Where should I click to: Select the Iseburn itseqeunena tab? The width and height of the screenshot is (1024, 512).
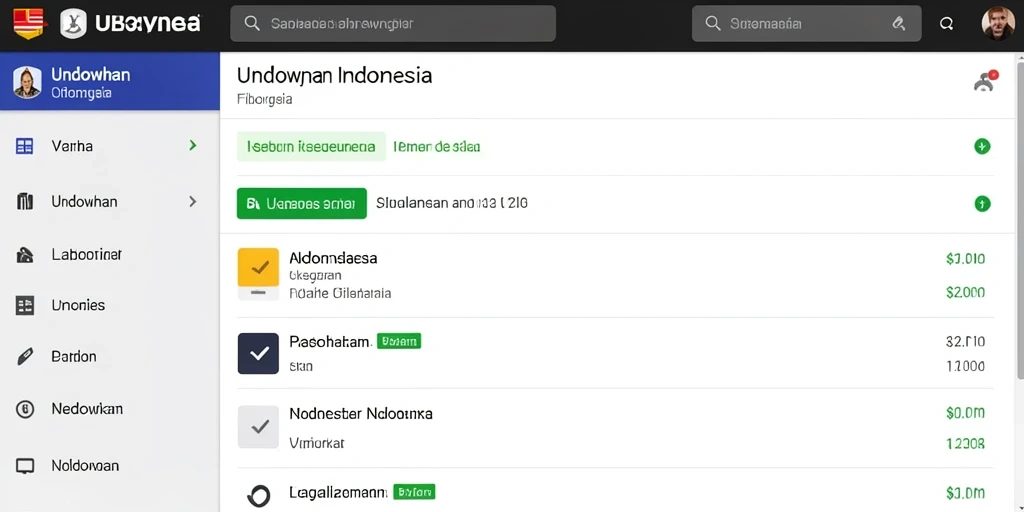click(x=311, y=146)
